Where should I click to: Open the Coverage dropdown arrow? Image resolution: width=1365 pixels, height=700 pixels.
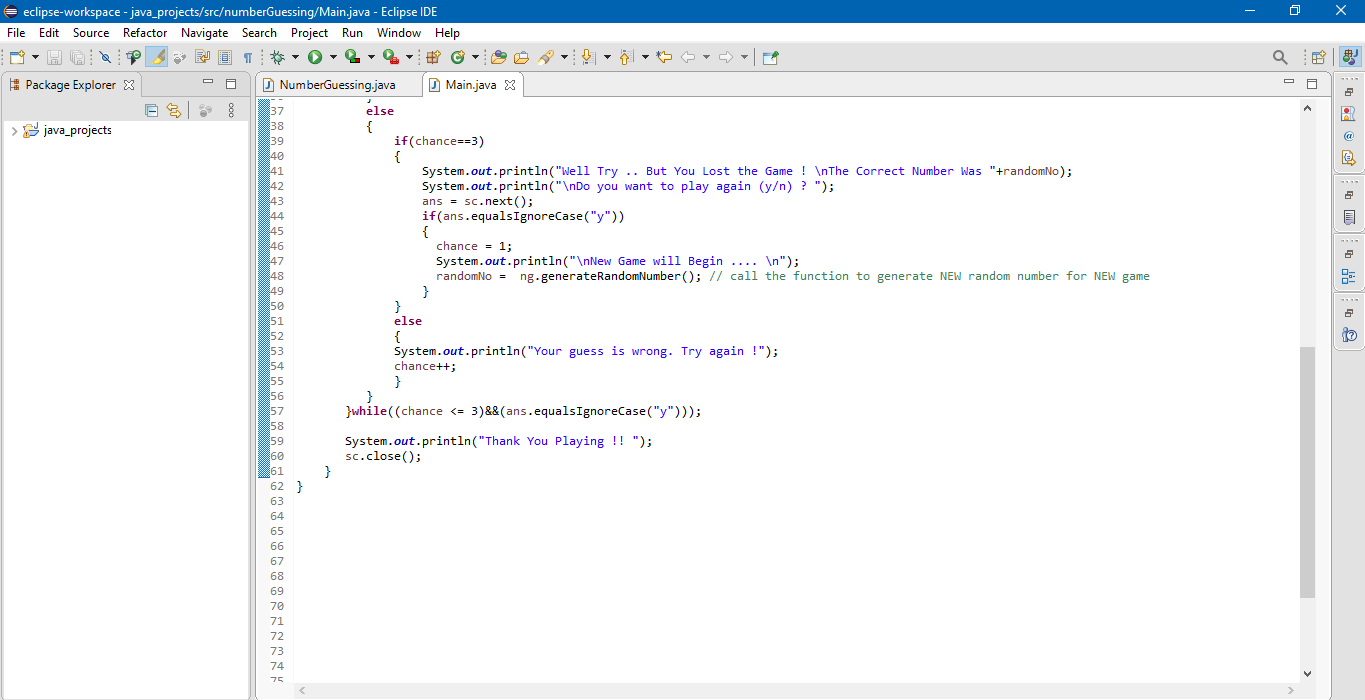(371, 57)
